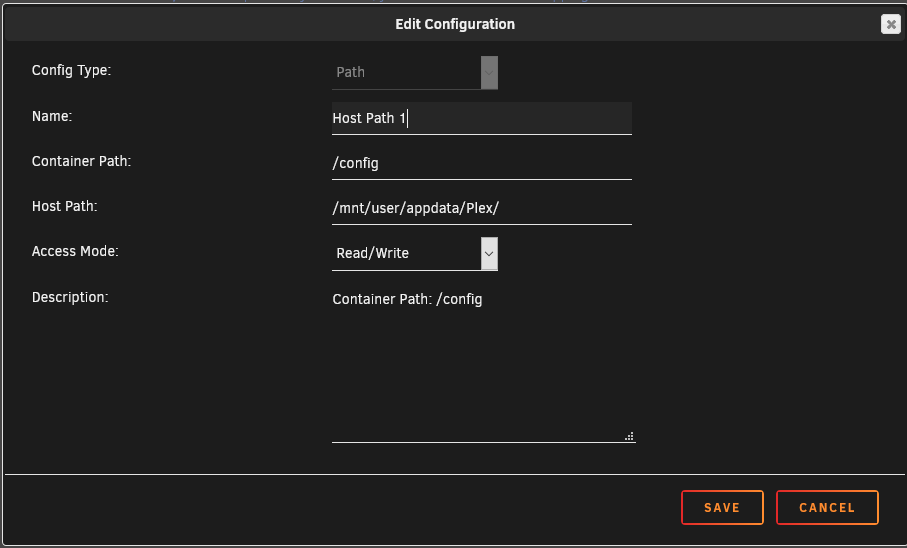Click the SAVE button
The image size is (907, 548).
coord(722,507)
